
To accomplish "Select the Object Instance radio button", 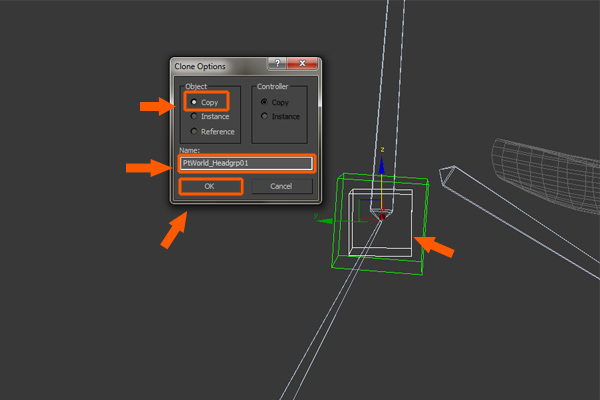I will 194,116.
